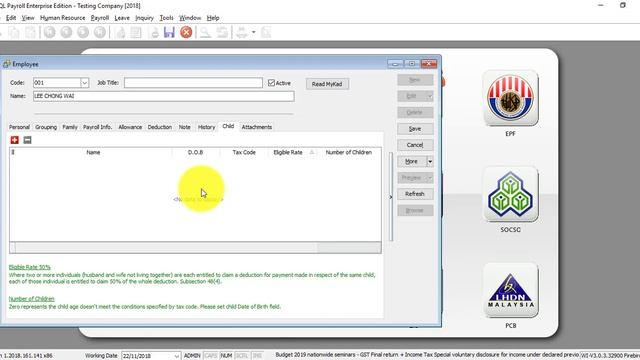This screenshot has width=640, height=360.
Task: Go to previous record toolbar icon
Action: [x=67, y=32]
